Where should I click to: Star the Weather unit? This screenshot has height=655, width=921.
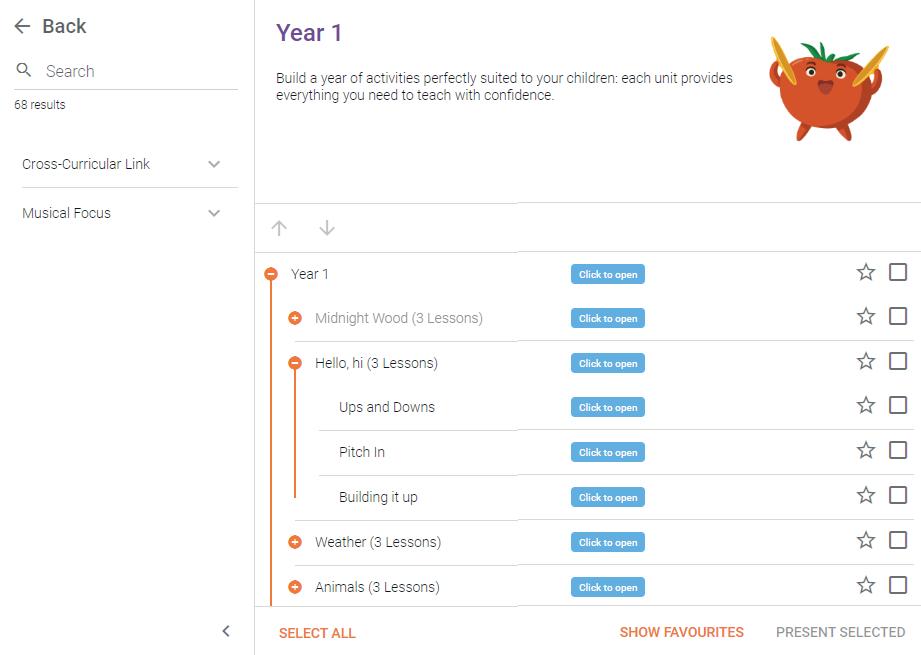[x=866, y=540]
